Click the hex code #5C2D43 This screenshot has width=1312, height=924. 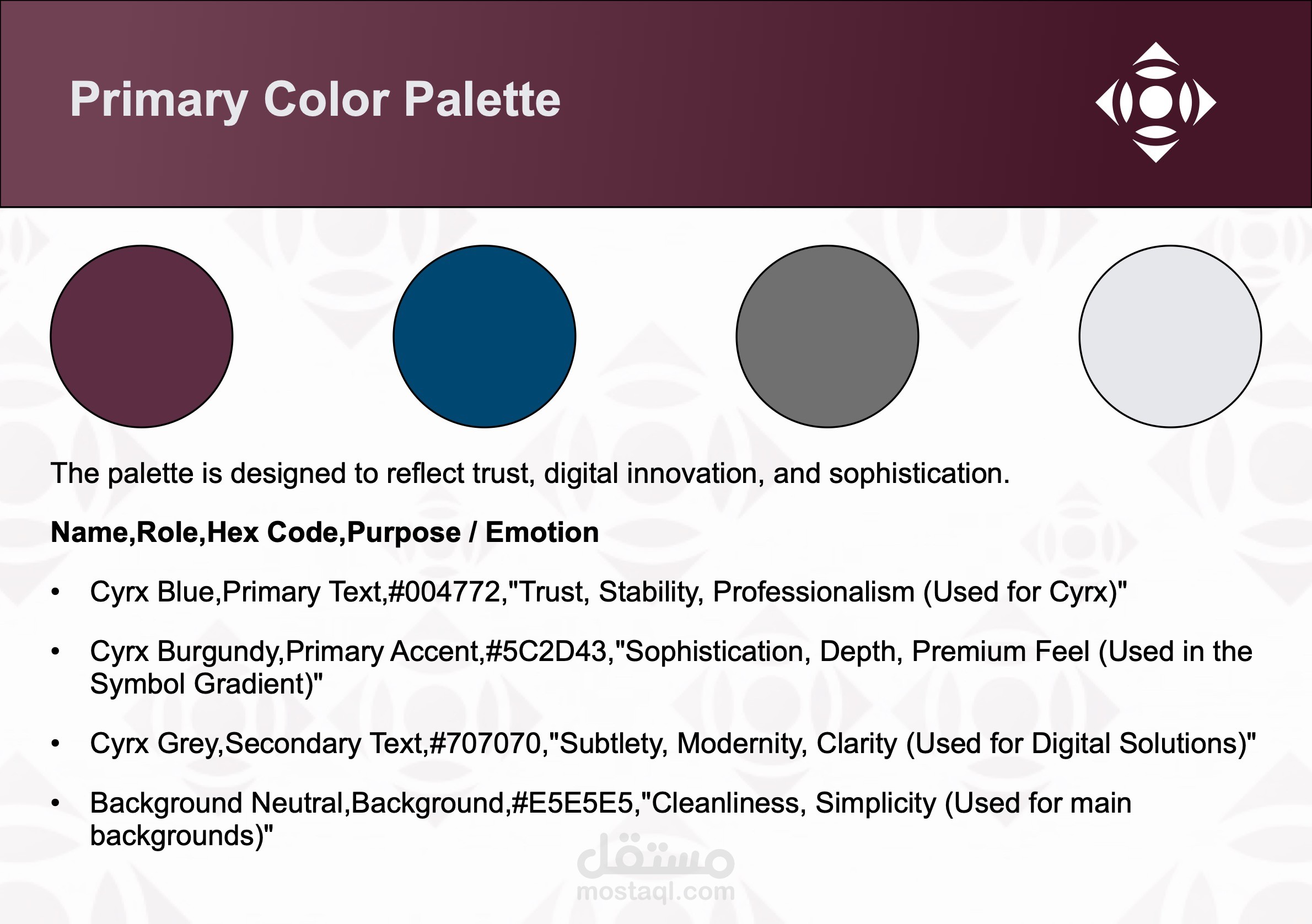[x=546, y=652]
